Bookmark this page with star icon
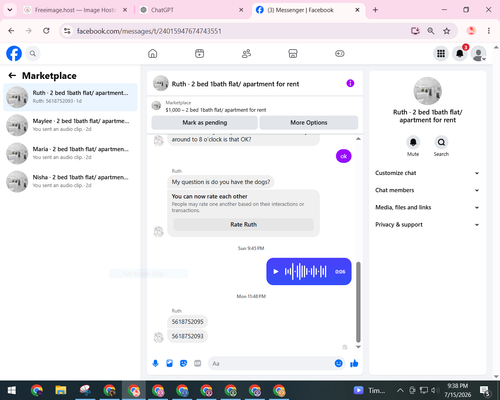 [x=447, y=31]
